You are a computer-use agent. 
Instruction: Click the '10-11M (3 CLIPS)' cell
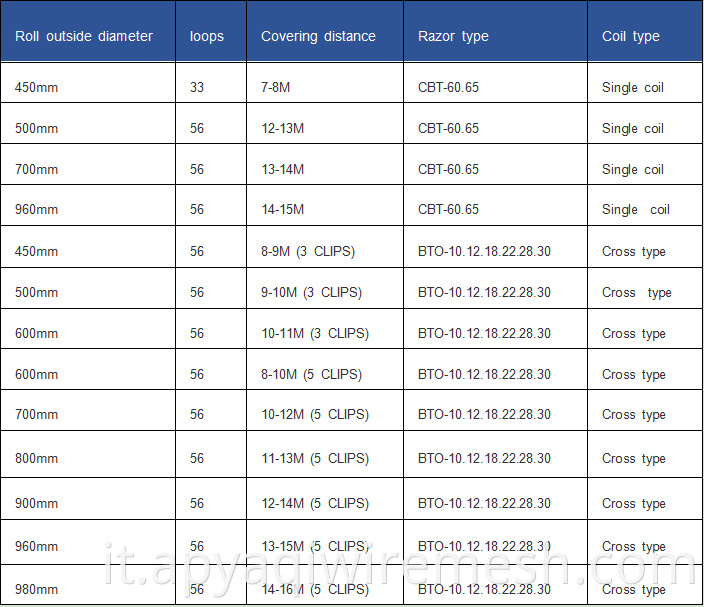coord(325,329)
